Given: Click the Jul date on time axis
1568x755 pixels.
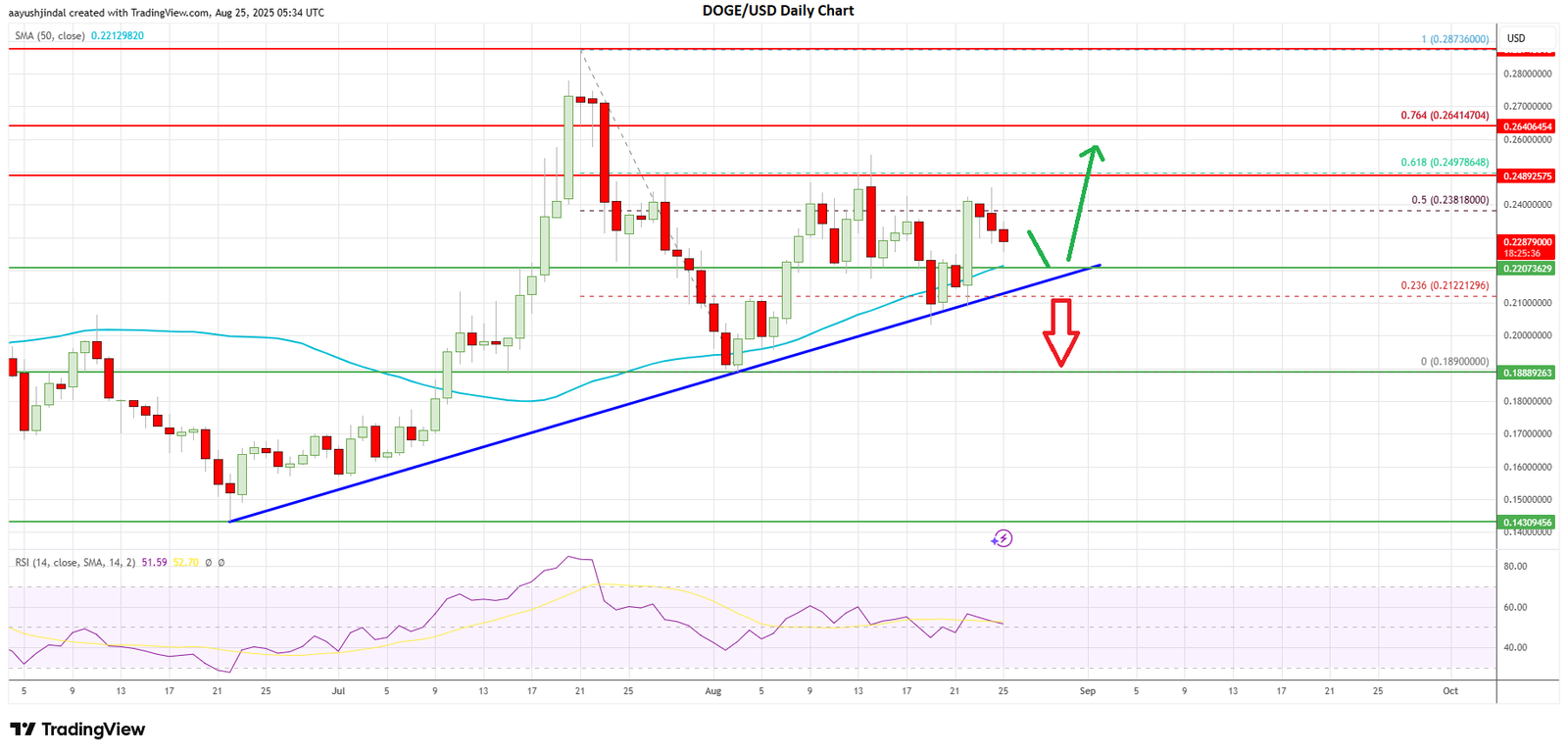Looking at the screenshot, I should pyautogui.click(x=338, y=691).
